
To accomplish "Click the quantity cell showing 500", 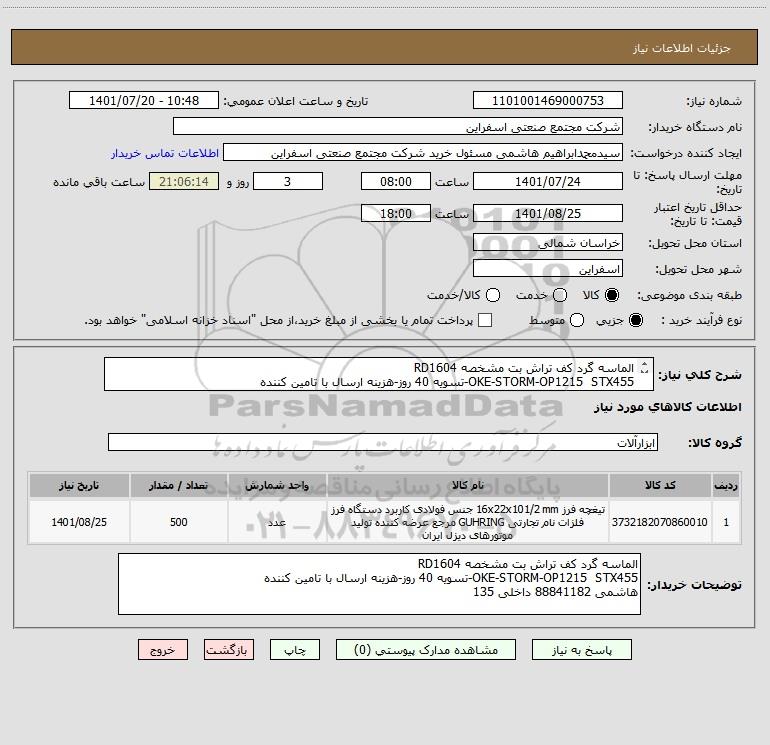I will tap(178, 522).
